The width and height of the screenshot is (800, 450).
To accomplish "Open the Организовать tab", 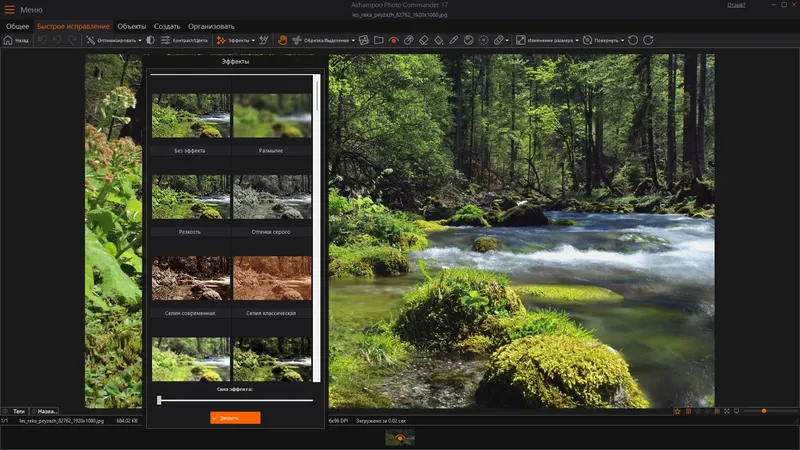I will point(211,26).
